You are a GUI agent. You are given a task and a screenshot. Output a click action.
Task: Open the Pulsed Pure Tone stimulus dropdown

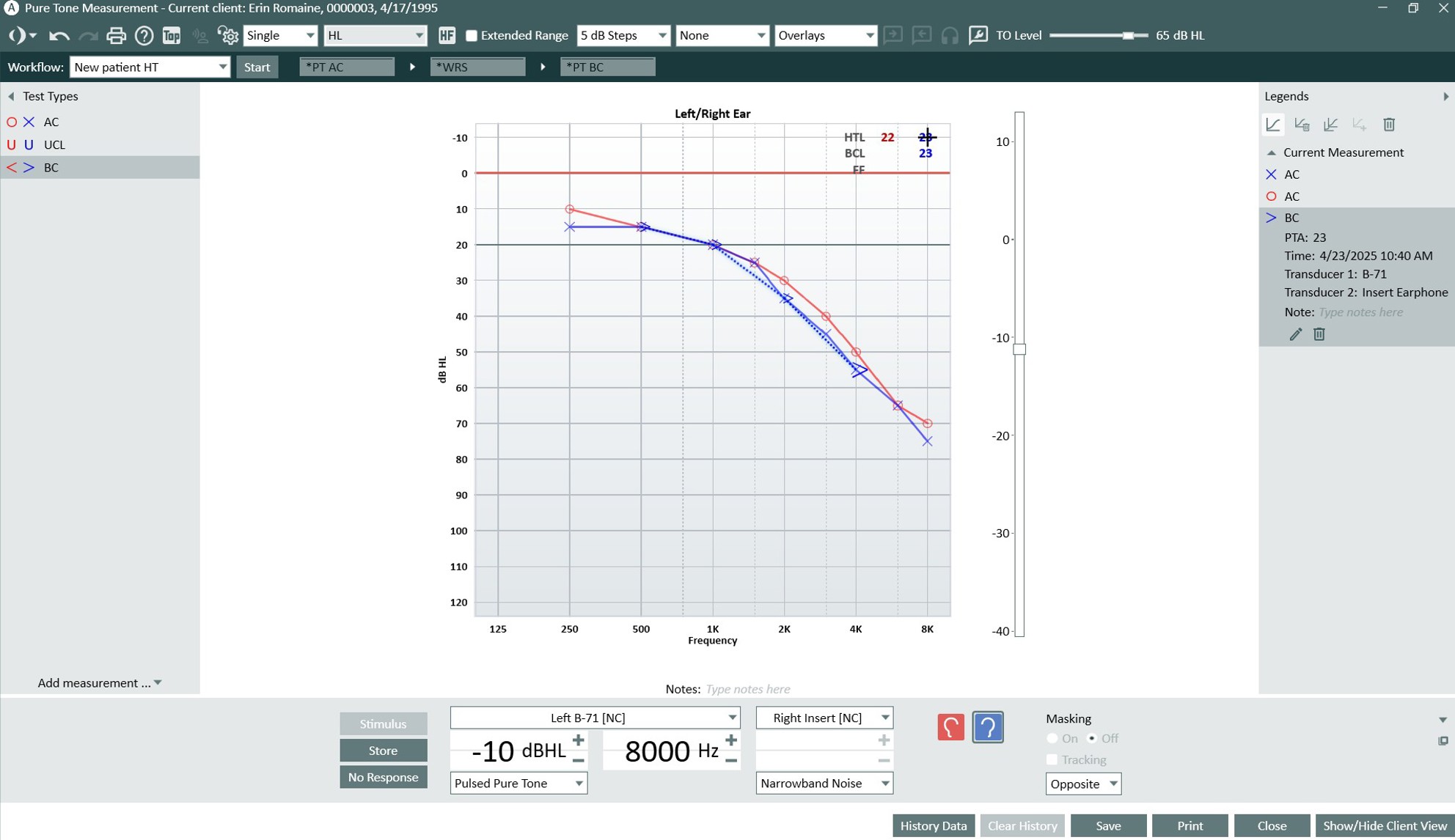(518, 783)
